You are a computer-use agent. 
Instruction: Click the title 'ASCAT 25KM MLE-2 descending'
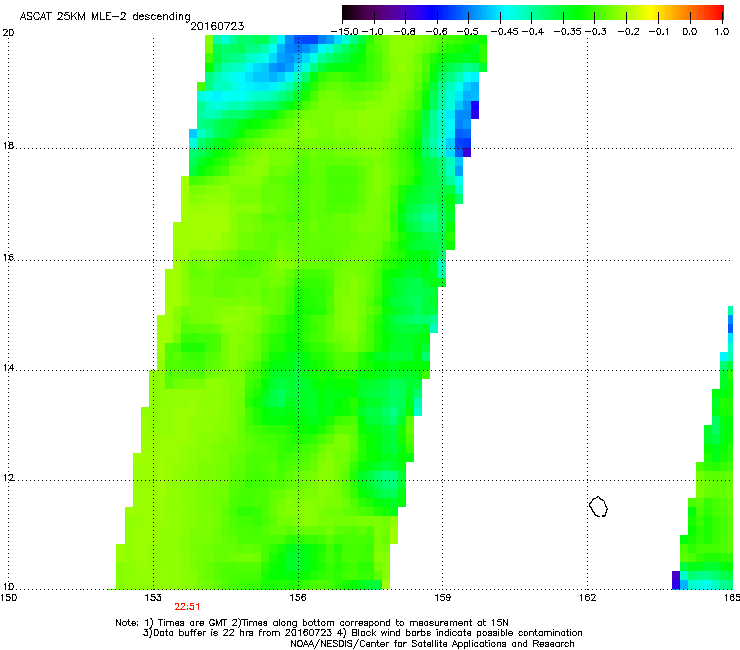(x=105, y=16)
